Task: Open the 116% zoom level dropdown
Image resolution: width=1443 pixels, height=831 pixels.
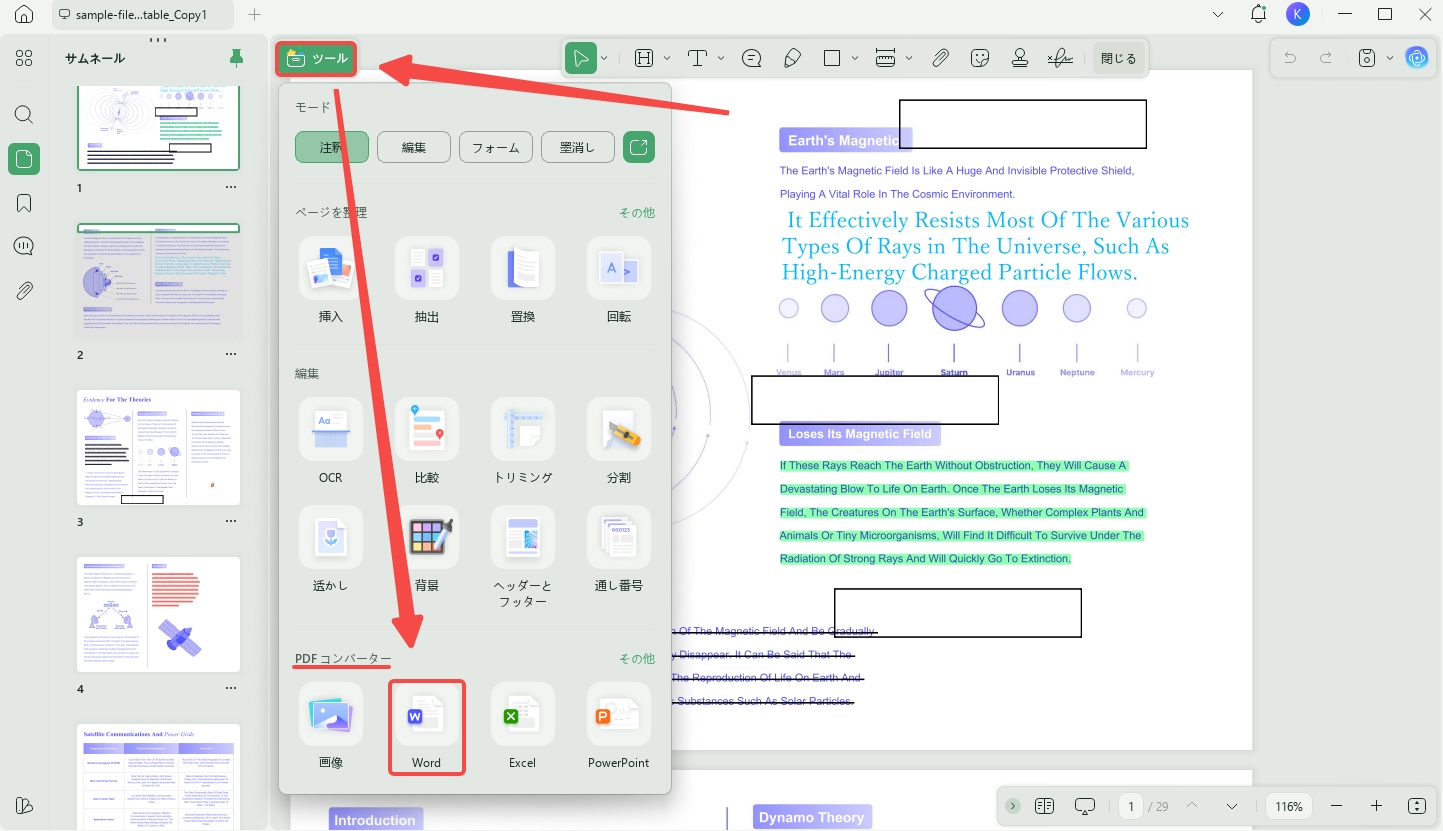Action: pos(1290,806)
